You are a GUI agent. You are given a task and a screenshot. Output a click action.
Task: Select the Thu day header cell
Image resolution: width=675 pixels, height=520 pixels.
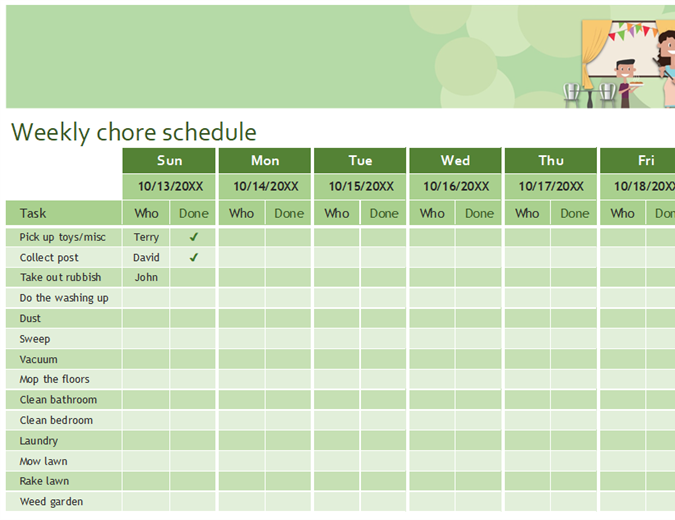551,160
